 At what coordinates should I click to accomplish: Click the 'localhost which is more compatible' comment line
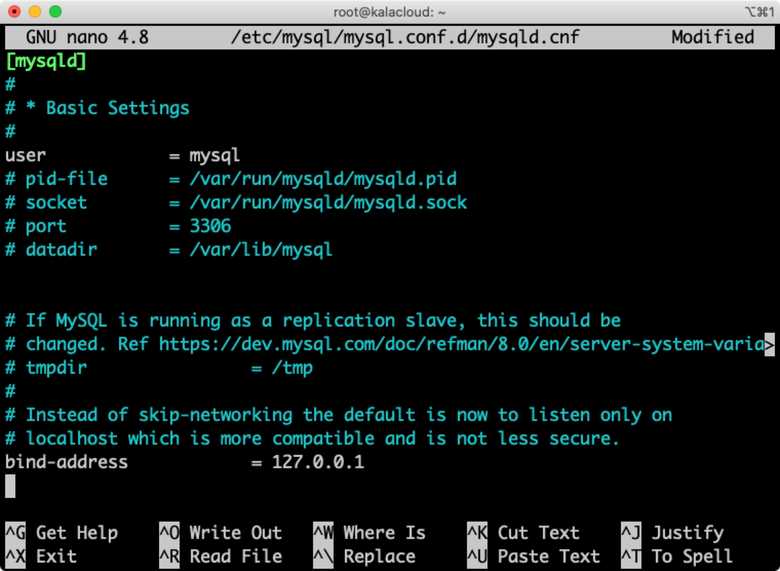pos(313,439)
